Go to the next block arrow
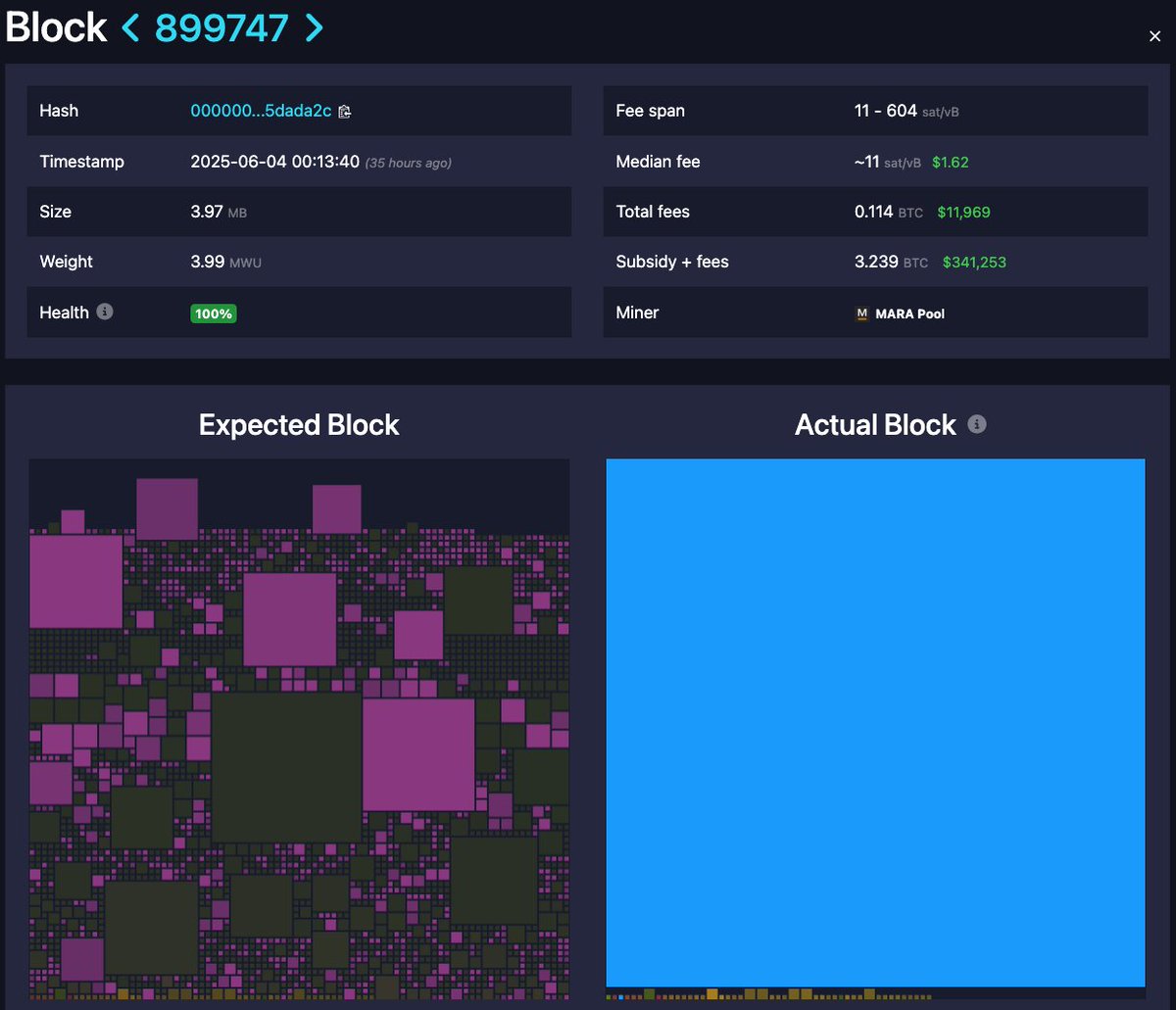This screenshot has height=1010, width=1176. pyautogui.click(x=314, y=27)
